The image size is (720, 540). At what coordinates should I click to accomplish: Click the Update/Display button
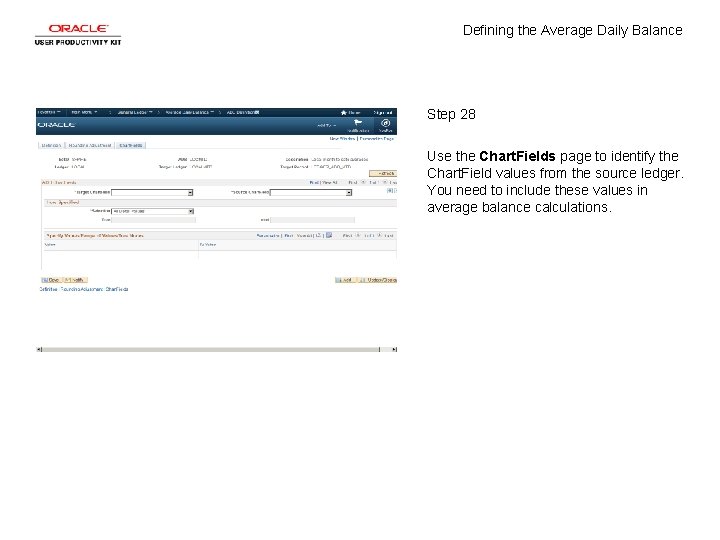tap(377, 280)
